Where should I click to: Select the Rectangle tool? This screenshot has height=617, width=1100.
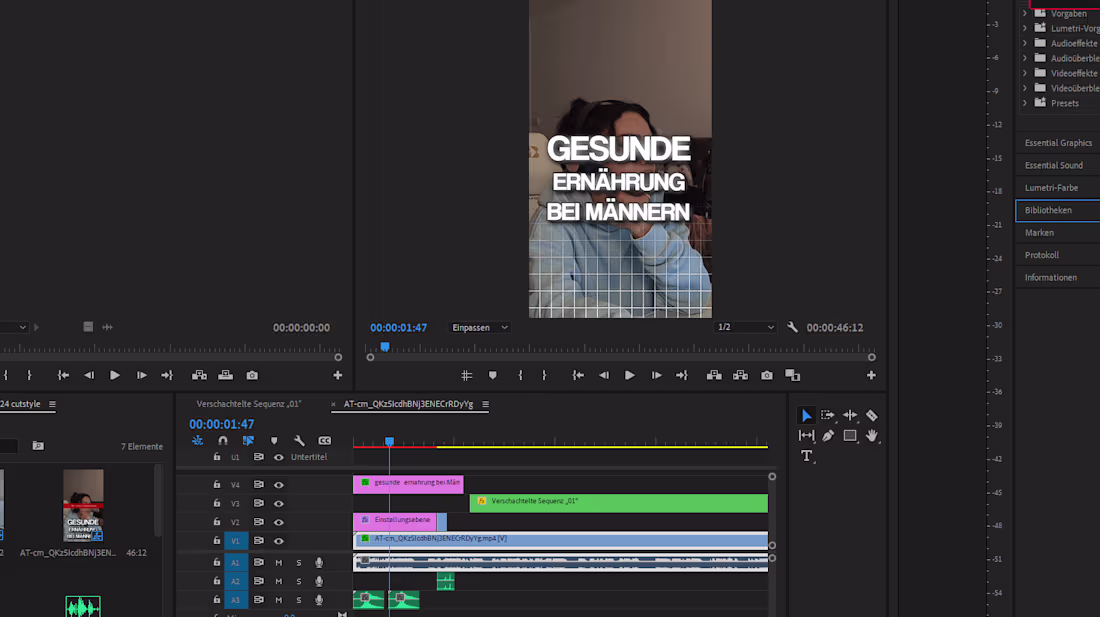pyautogui.click(x=850, y=435)
